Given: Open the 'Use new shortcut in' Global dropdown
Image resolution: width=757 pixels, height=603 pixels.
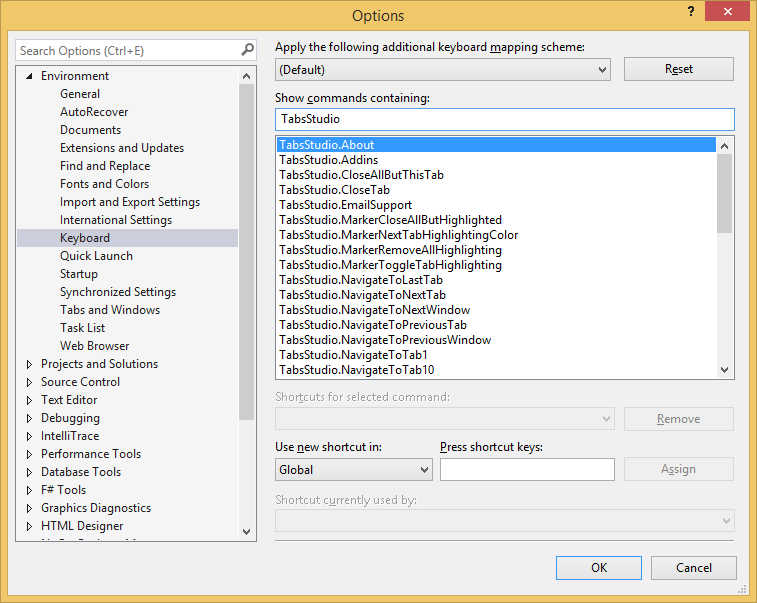Looking at the screenshot, I should coord(354,470).
